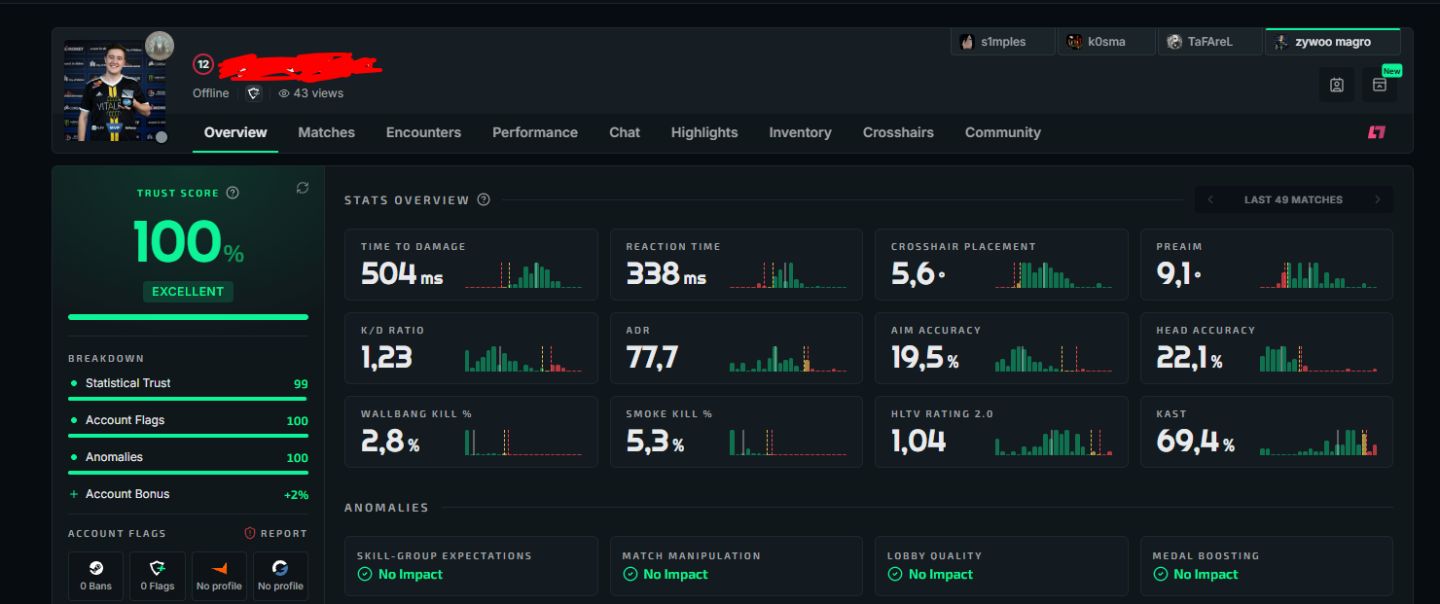This screenshot has width=1440, height=604.
Task: Go to previous matches range with left chevron
Action: tap(1211, 200)
